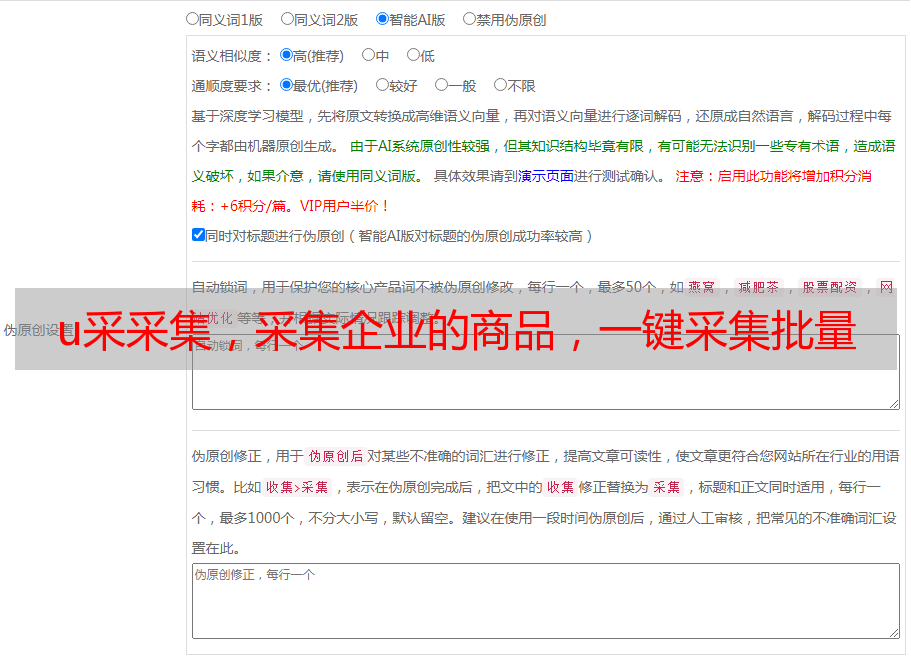Select 禁用伪原创 to disable rewriting

click(469, 18)
